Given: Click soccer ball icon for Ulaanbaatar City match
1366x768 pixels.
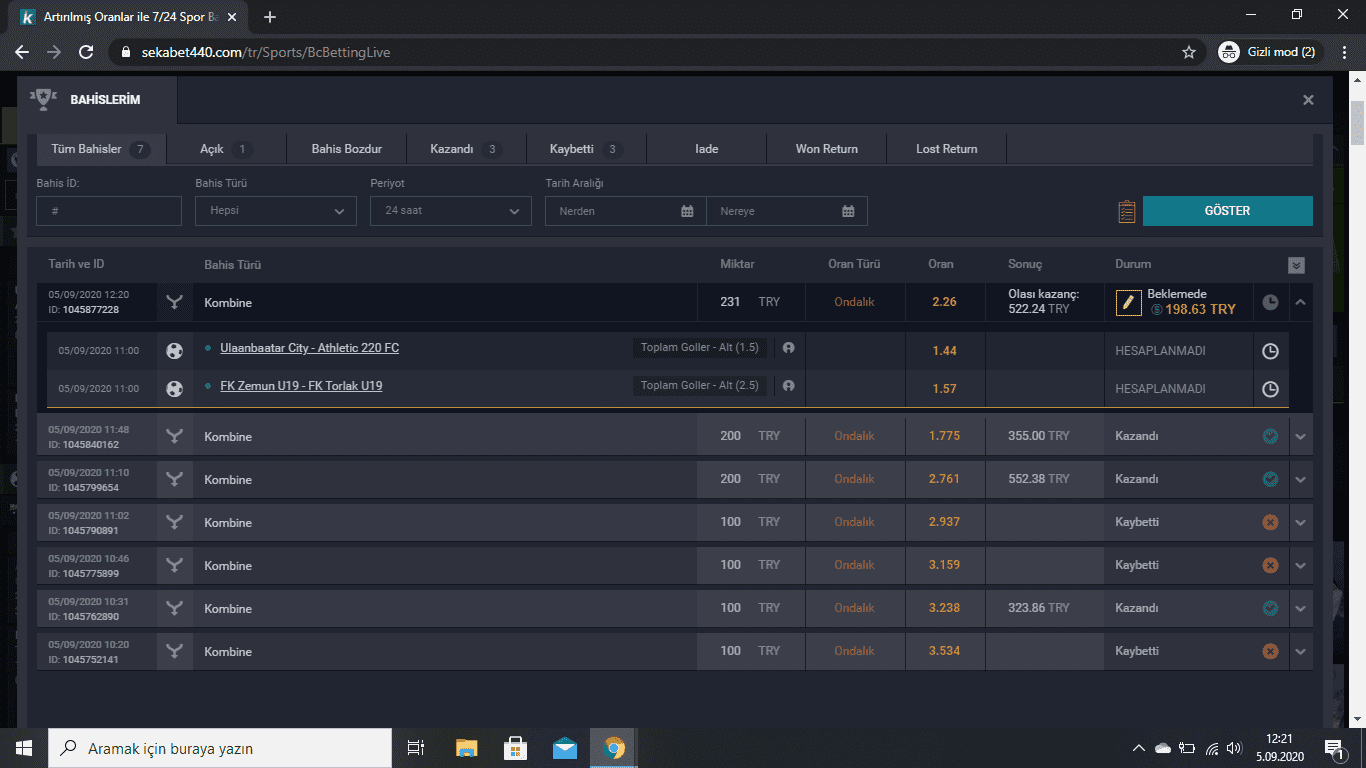Looking at the screenshot, I should coord(175,351).
